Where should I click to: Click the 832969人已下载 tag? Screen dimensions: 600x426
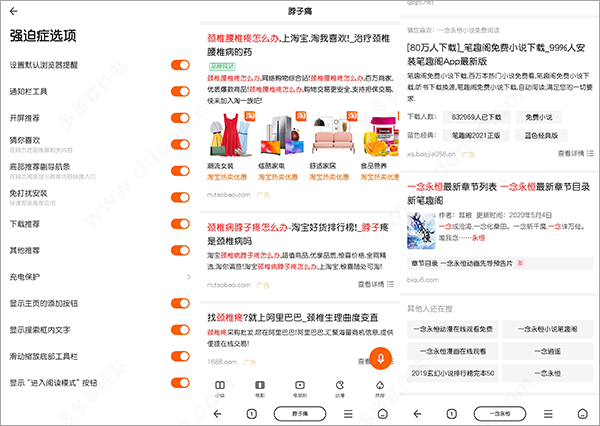pos(476,117)
